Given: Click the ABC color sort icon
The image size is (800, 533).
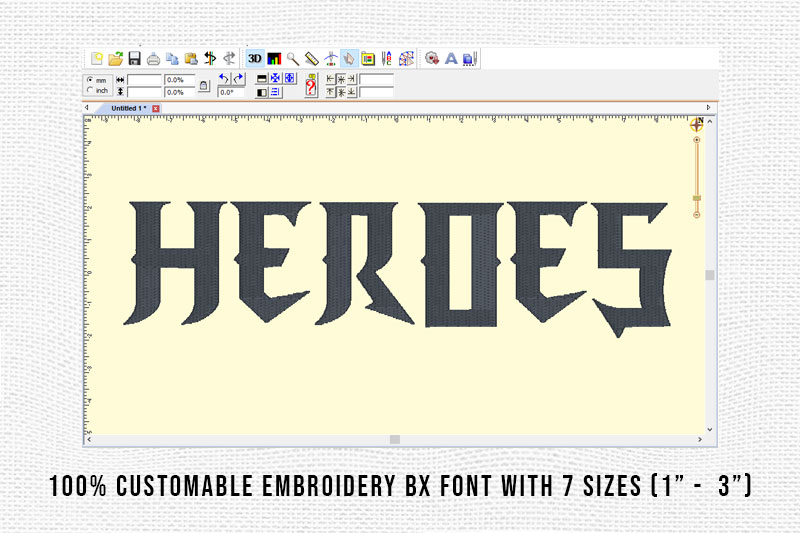Looking at the screenshot, I should point(387,59).
